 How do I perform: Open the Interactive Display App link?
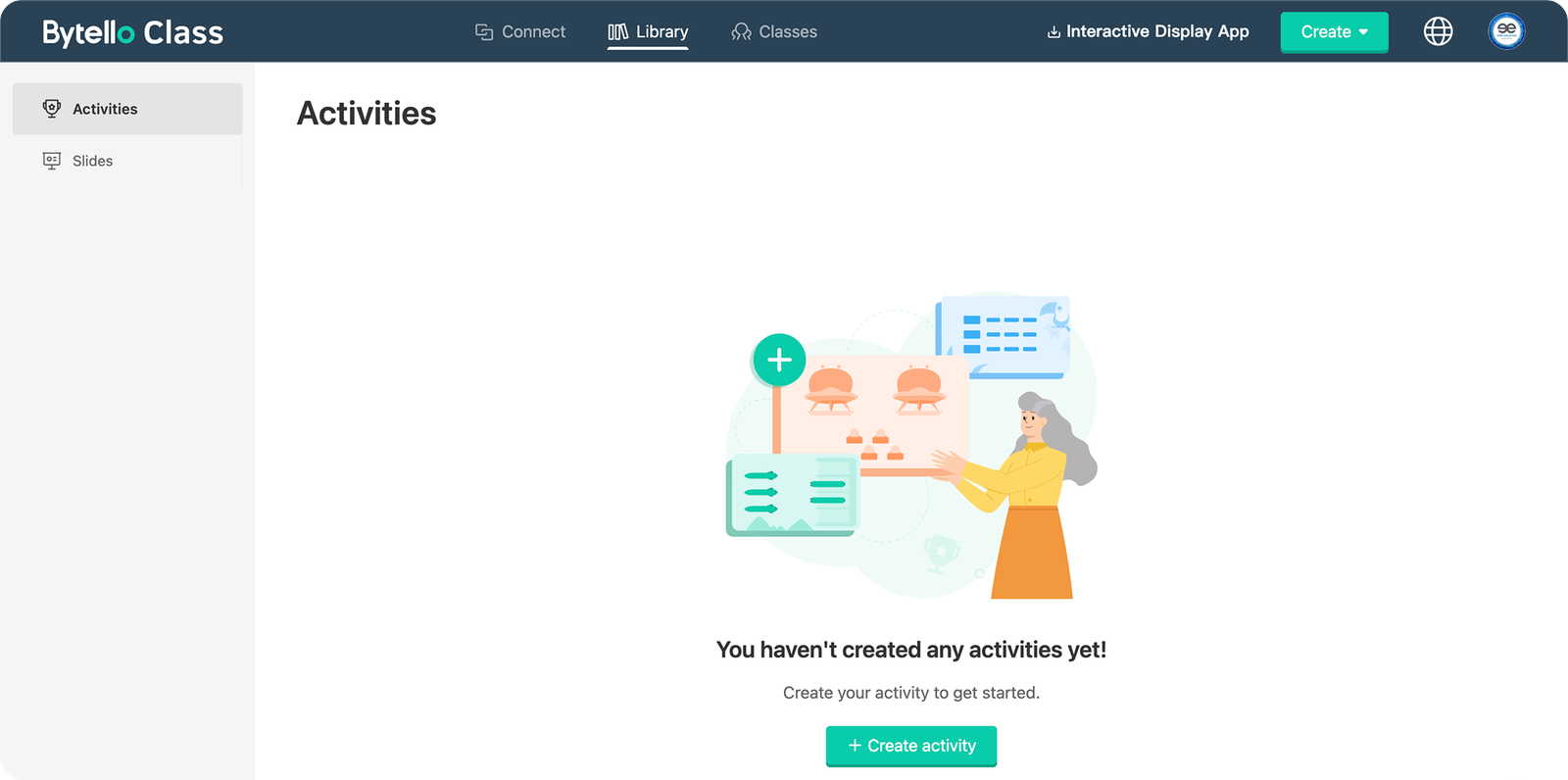click(x=1157, y=31)
